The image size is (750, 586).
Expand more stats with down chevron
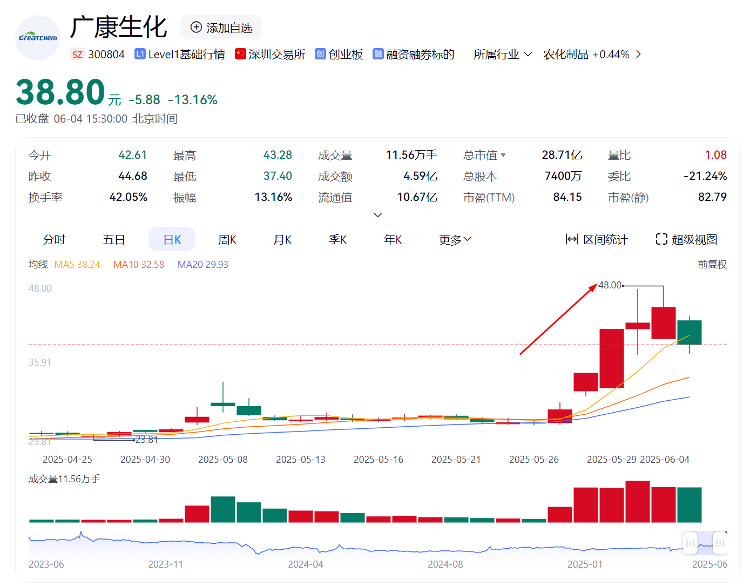[x=377, y=215]
